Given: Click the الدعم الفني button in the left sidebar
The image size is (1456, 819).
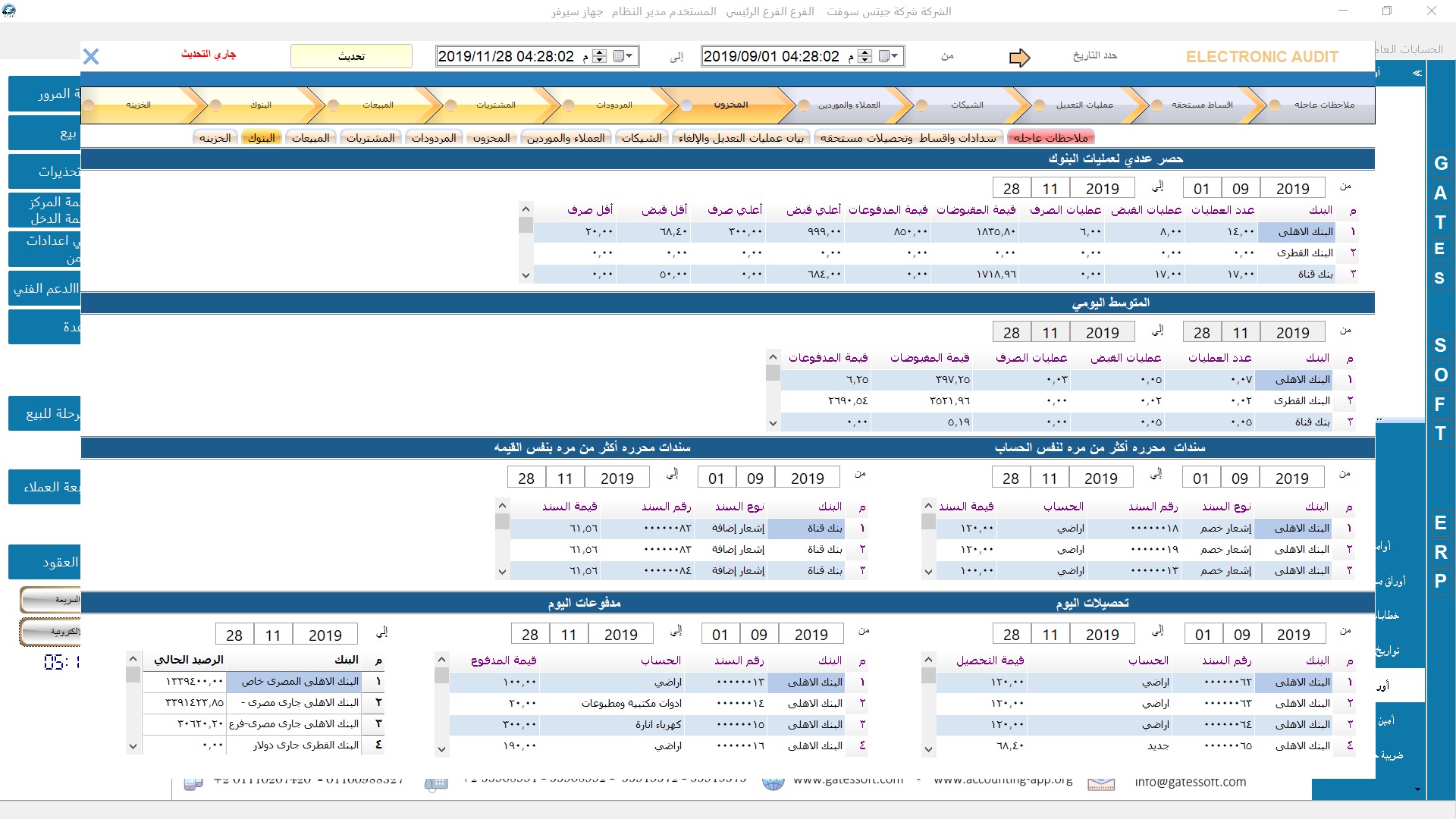Looking at the screenshot, I should pos(44,289).
